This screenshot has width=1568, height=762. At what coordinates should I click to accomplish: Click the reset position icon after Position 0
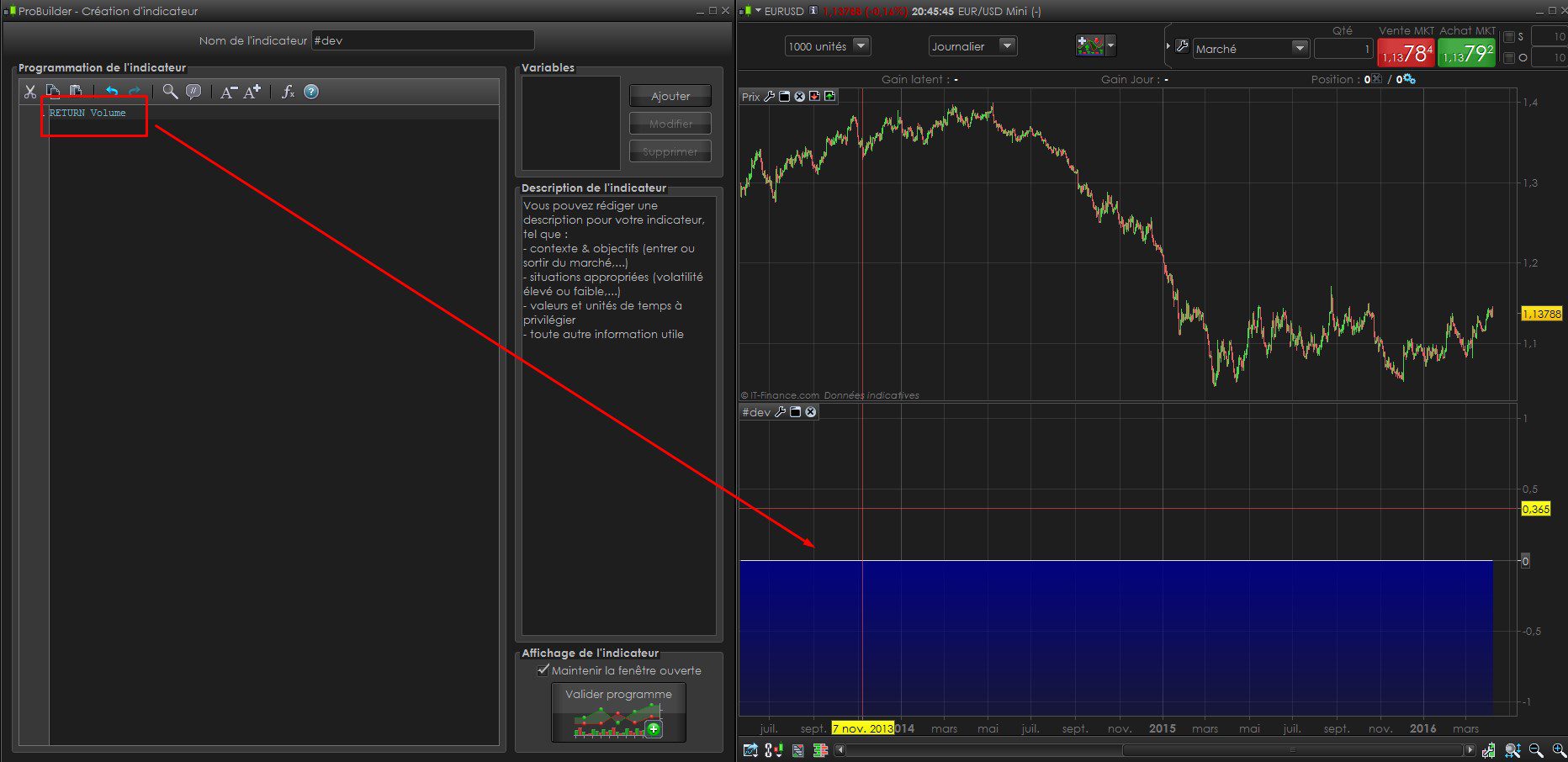pyautogui.click(x=1376, y=79)
